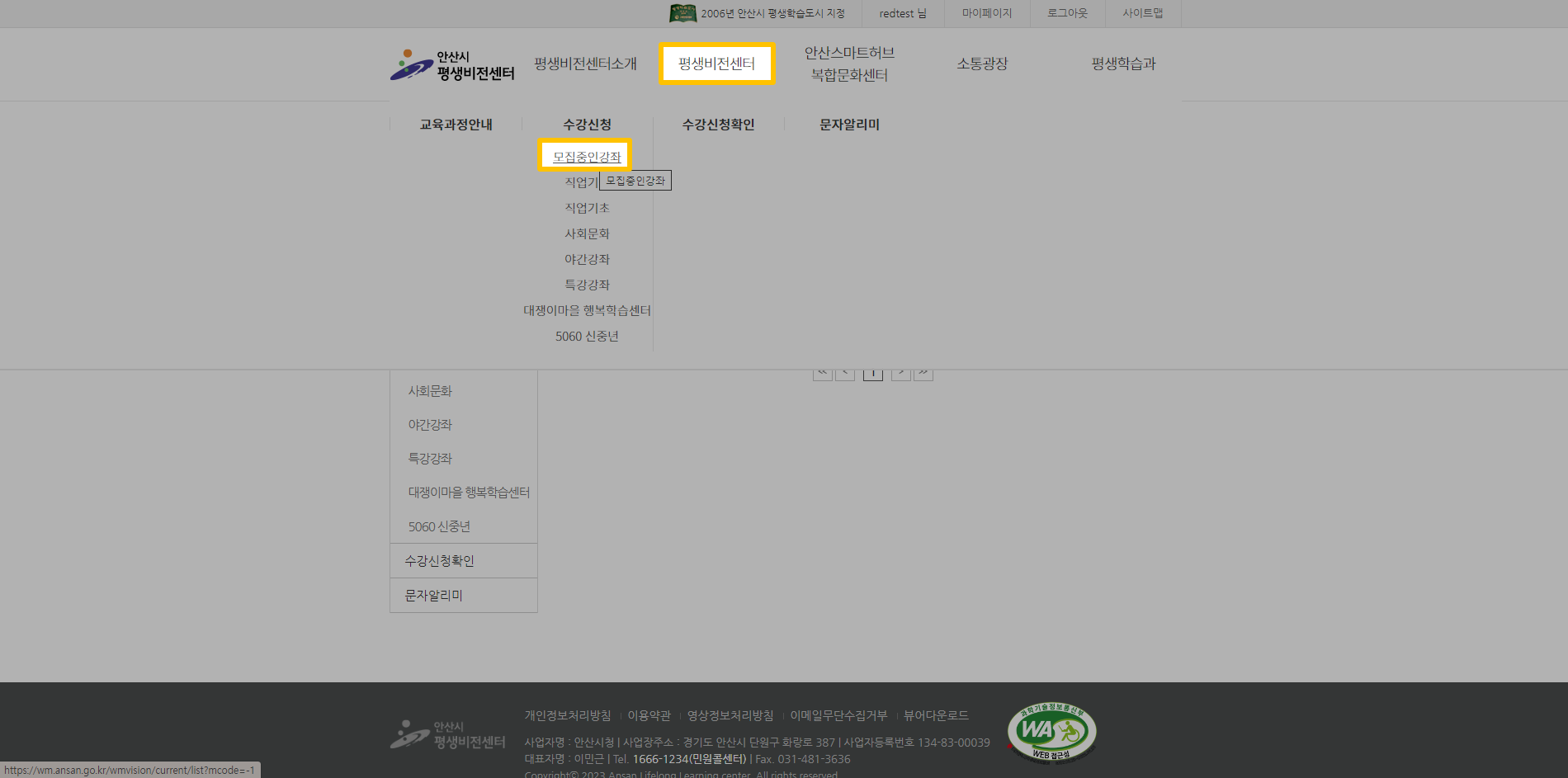1568x778 pixels.
Task: Open the 영상정보처리방침 footer link
Action: [x=730, y=715]
